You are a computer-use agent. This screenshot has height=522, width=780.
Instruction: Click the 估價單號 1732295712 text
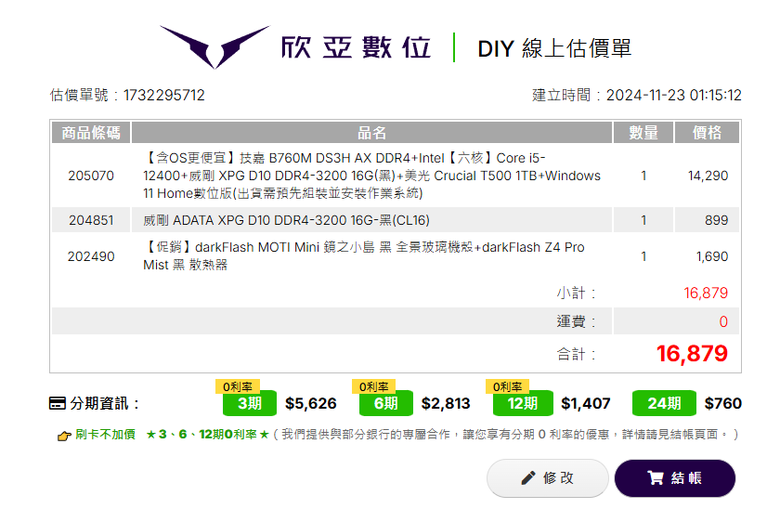127,95
